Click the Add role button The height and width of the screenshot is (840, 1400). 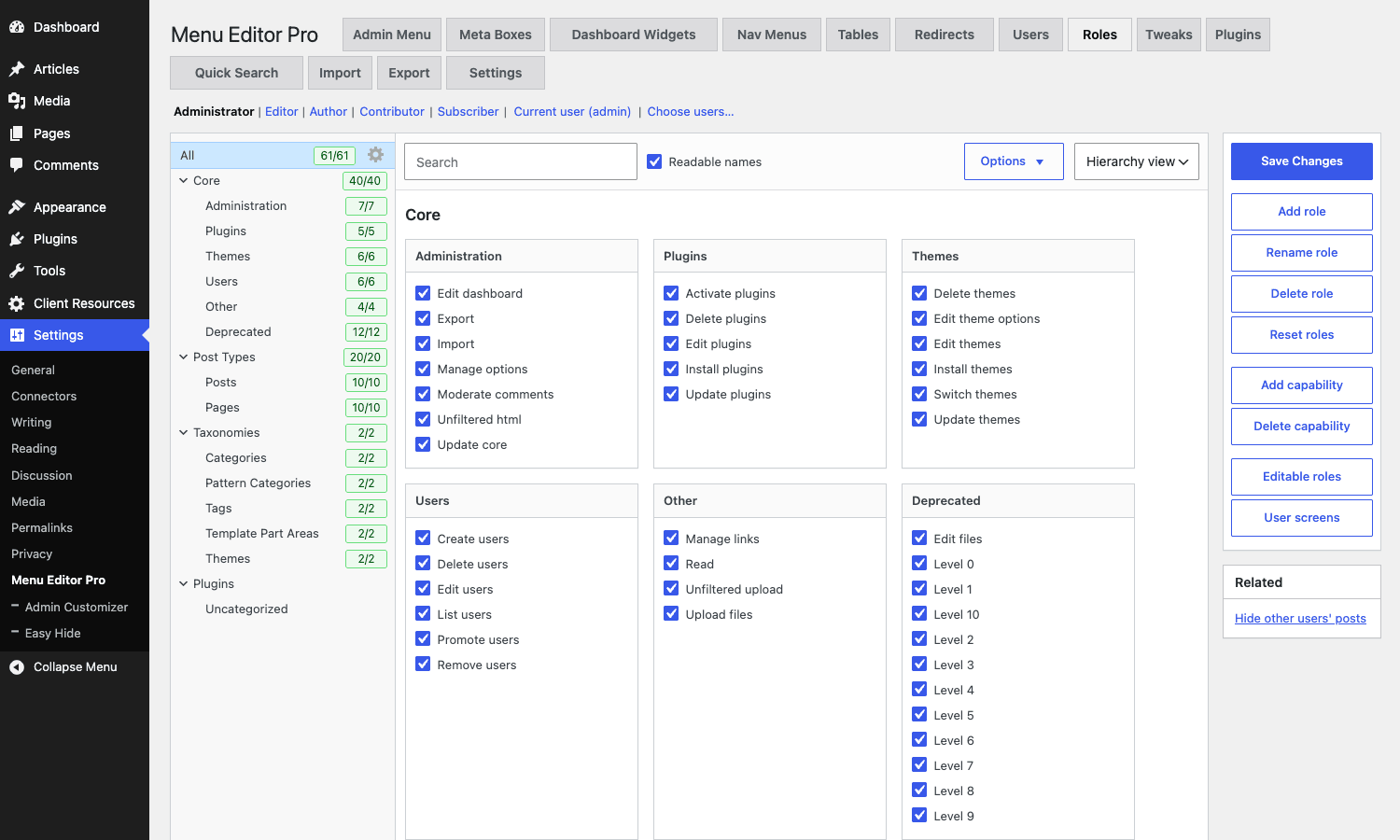point(1302,212)
